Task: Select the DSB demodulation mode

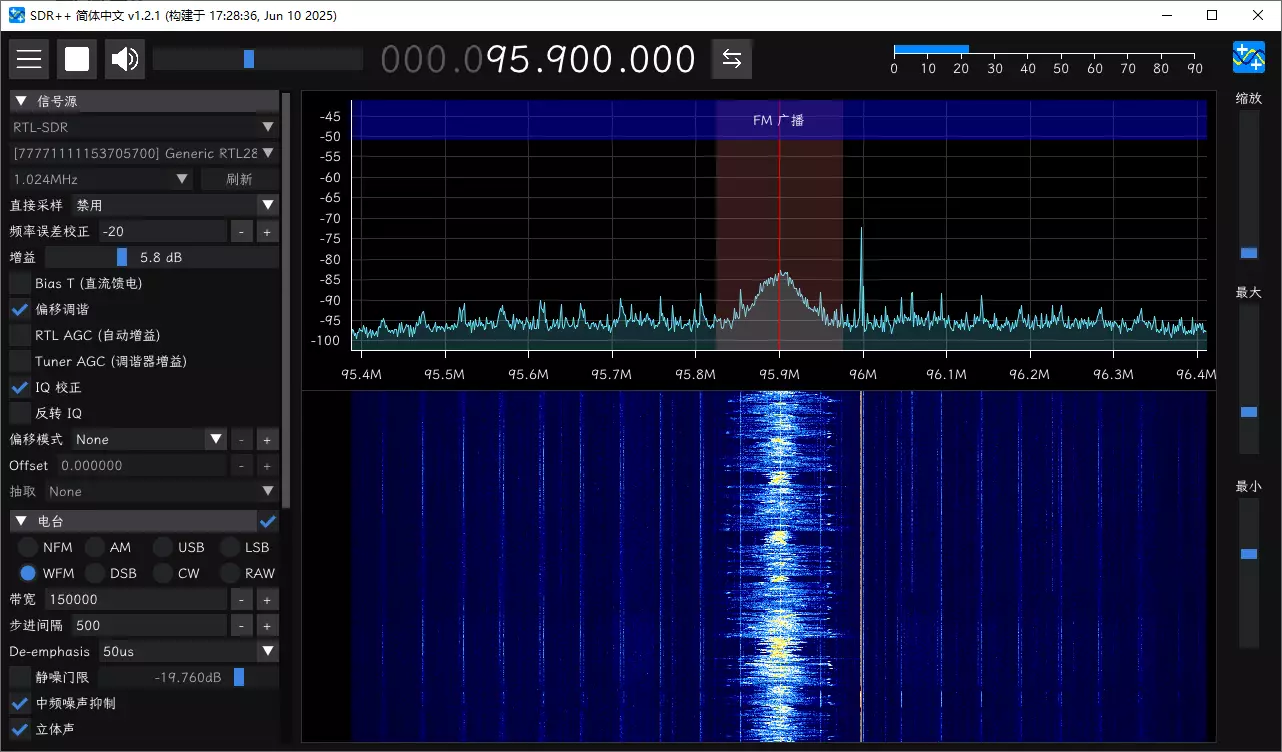Action: click(x=95, y=573)
